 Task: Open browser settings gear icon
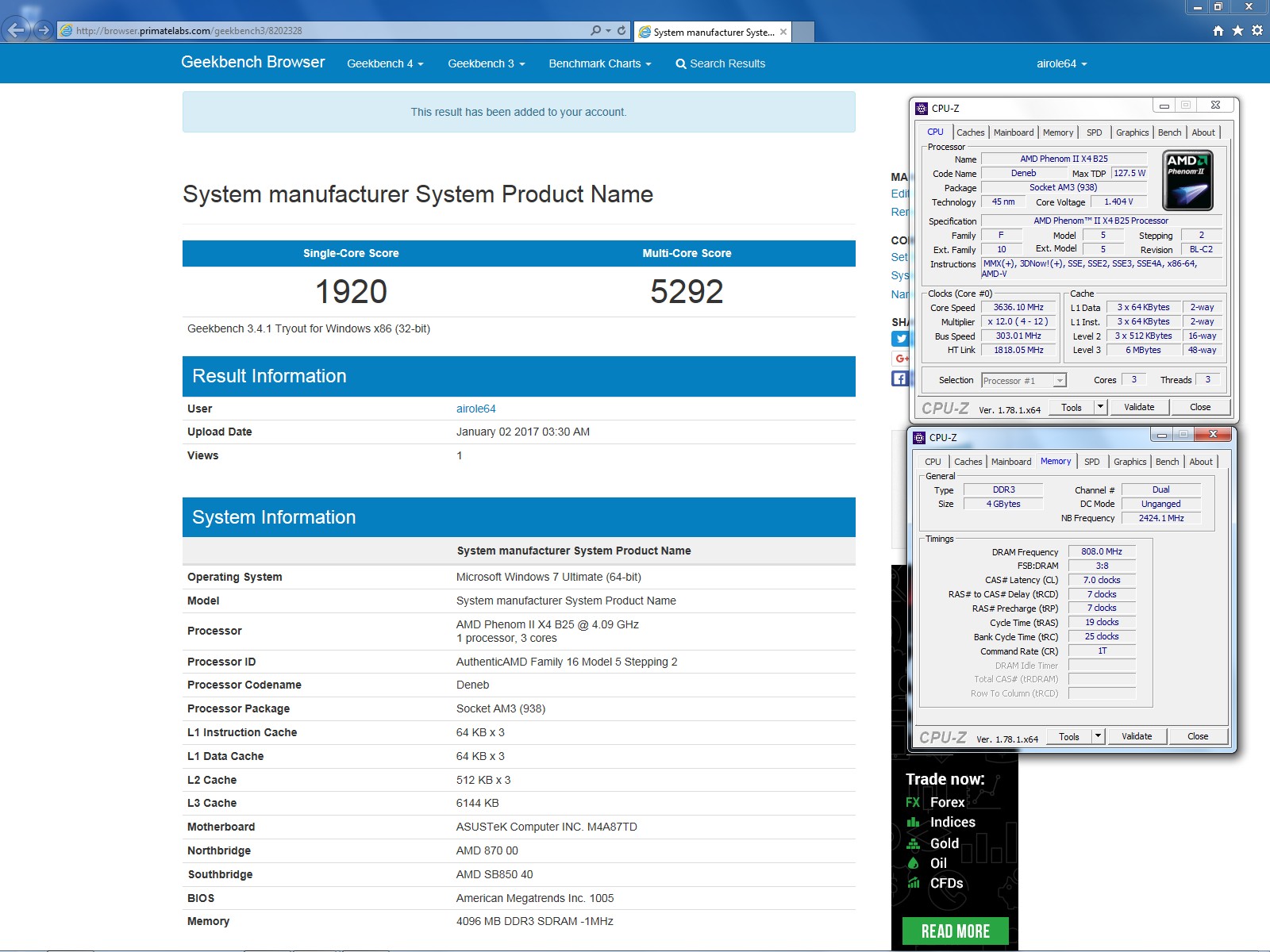tap(1257, 30)
